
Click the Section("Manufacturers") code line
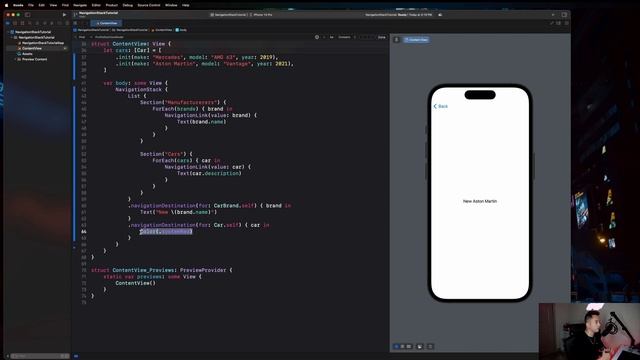182,102
